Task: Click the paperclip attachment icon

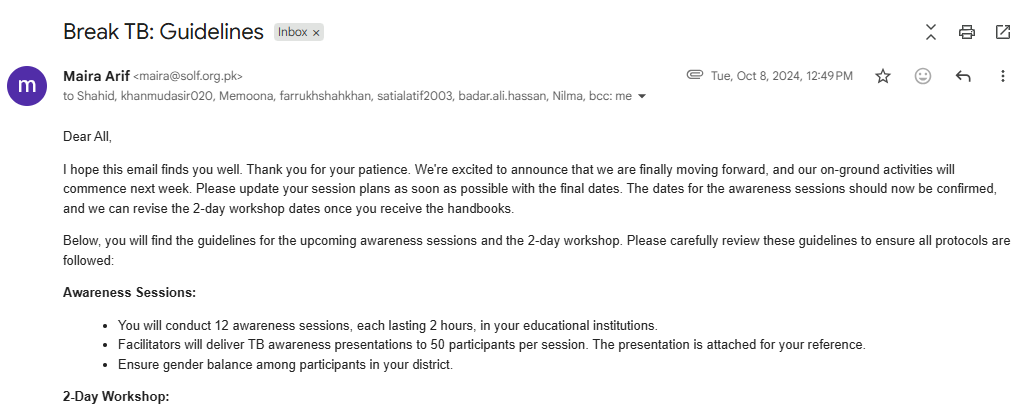Action: point(694,75)
